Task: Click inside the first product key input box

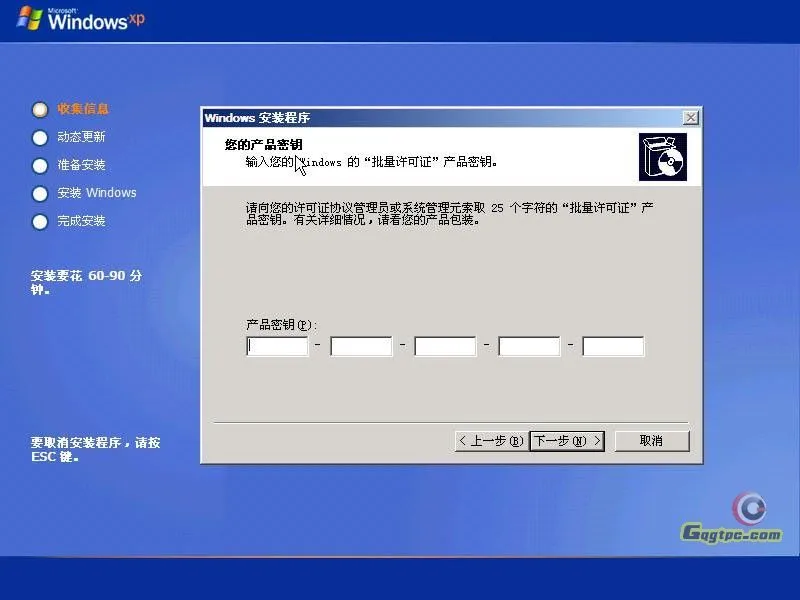Action: click(277, 345)
